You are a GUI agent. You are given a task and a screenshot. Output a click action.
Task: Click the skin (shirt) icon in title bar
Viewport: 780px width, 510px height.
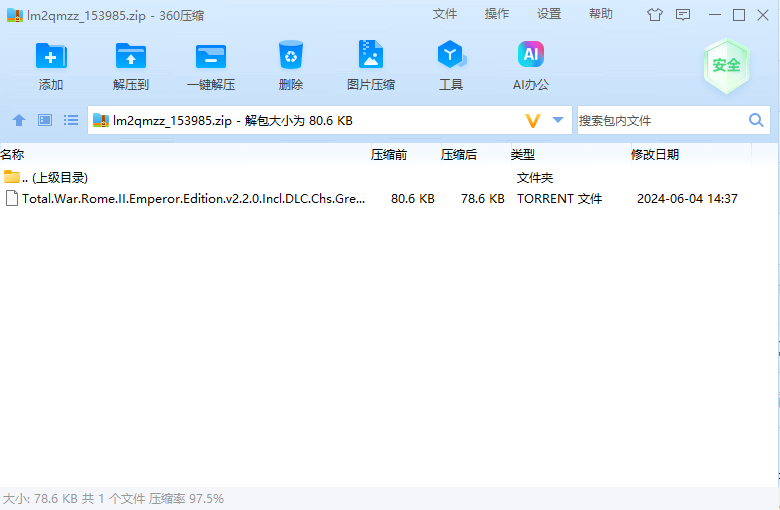pyautogui.click(x=655, y=15)
